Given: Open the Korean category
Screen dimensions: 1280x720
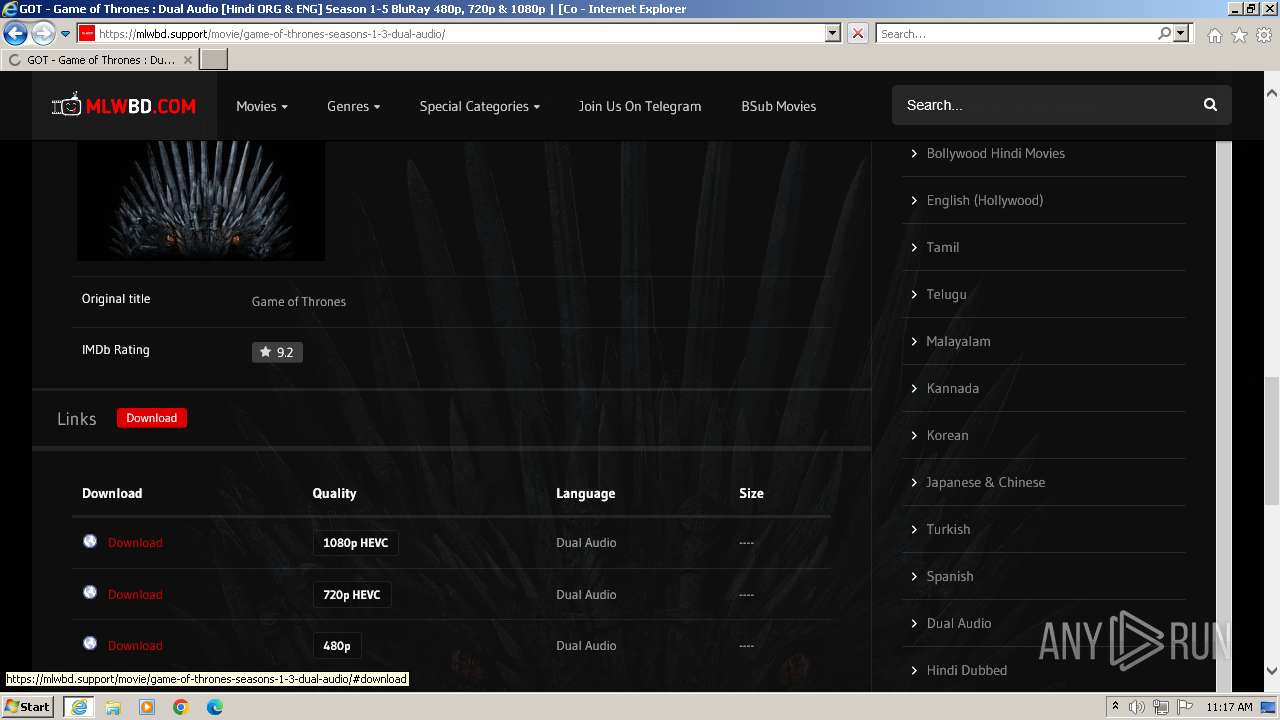Looking at the screenshot, I should (x=947, y=435).
